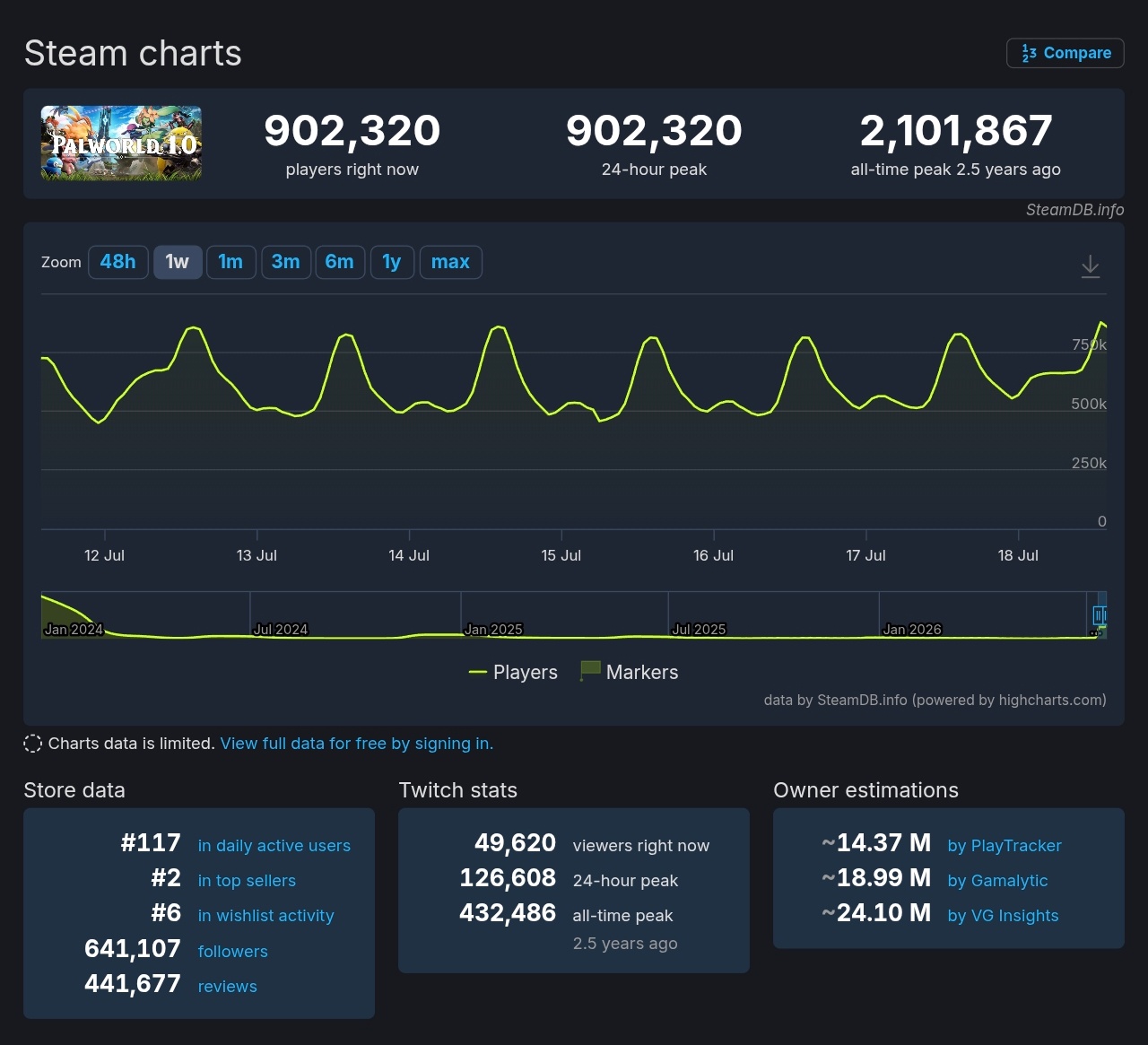Select the 48h zoom range

click(x=118, y=262)
